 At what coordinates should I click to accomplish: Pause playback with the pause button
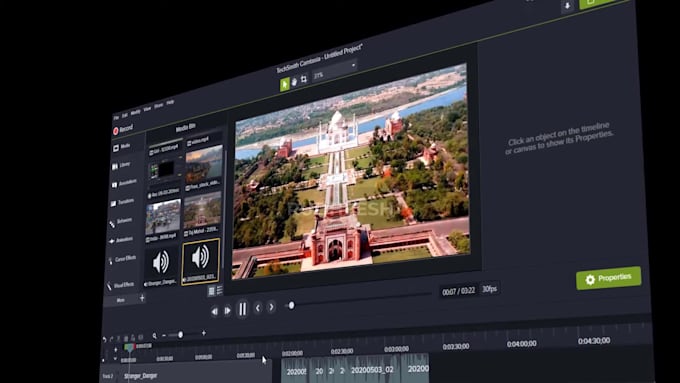click(x=242, y=309)
